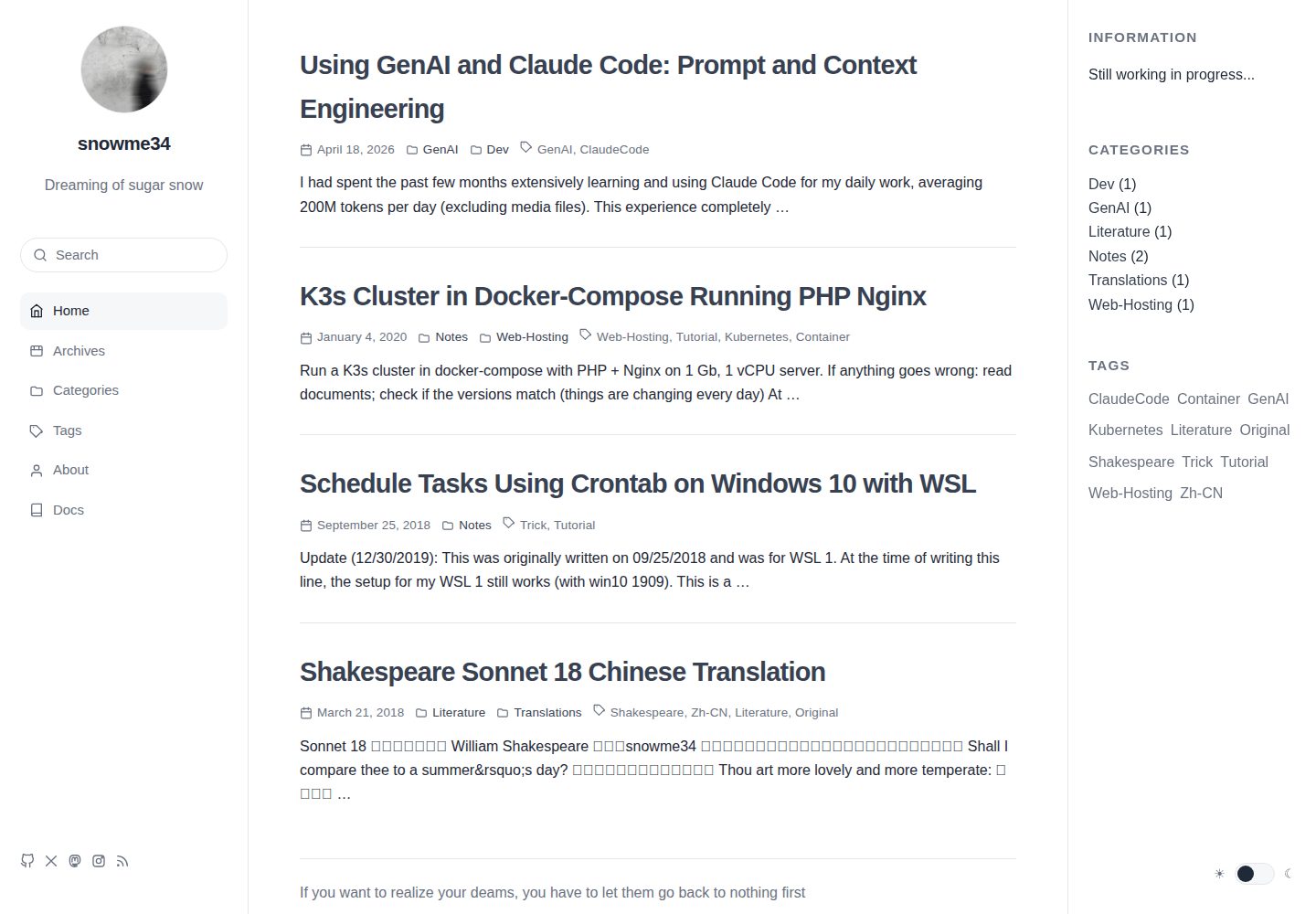The width and height of the screenshot is (1316, 914).
Task: Open the X (Twitter) social icon
Action: click(x=51, y=861)
